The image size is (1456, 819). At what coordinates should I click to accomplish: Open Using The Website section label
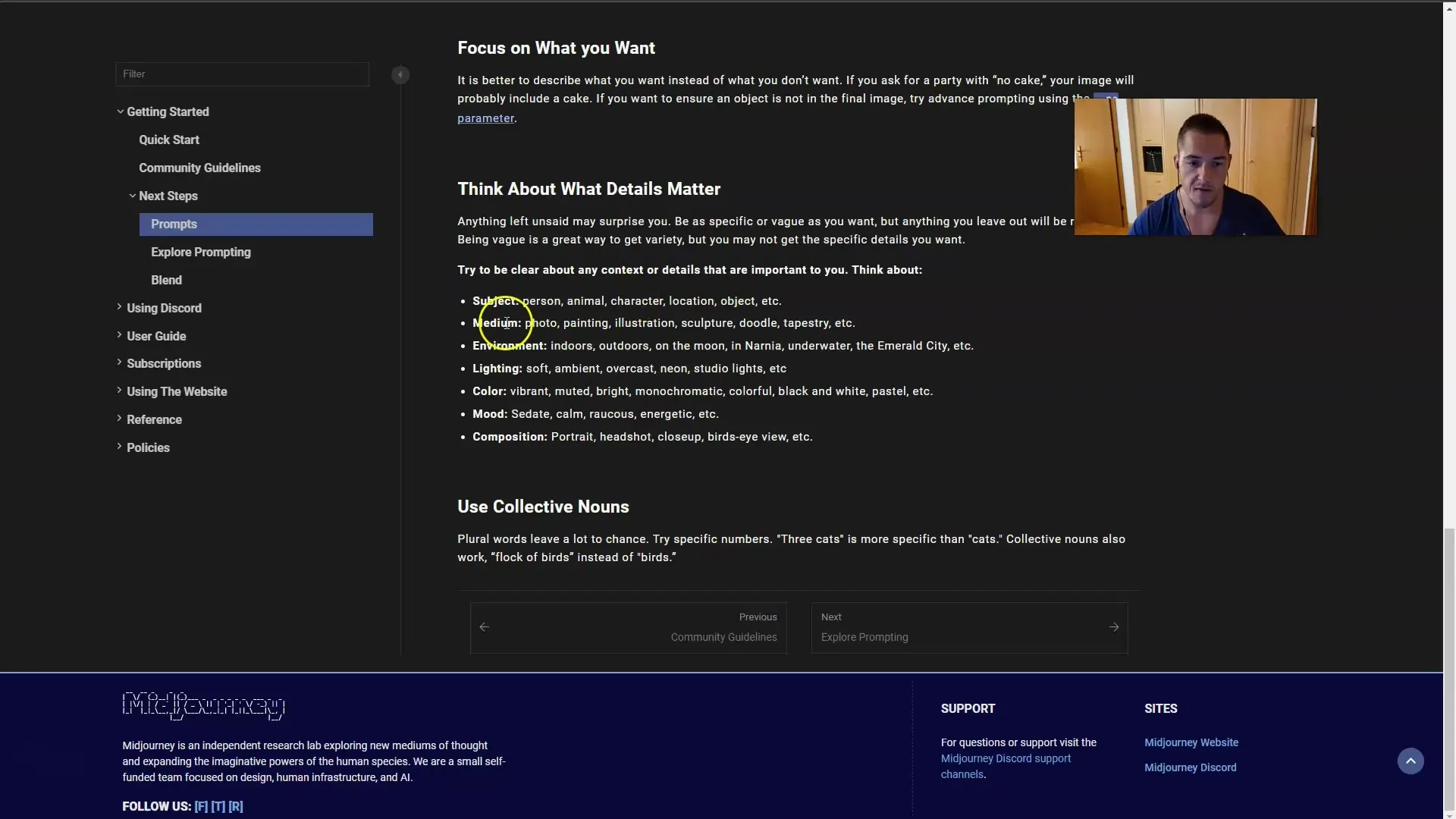[177, 392]
